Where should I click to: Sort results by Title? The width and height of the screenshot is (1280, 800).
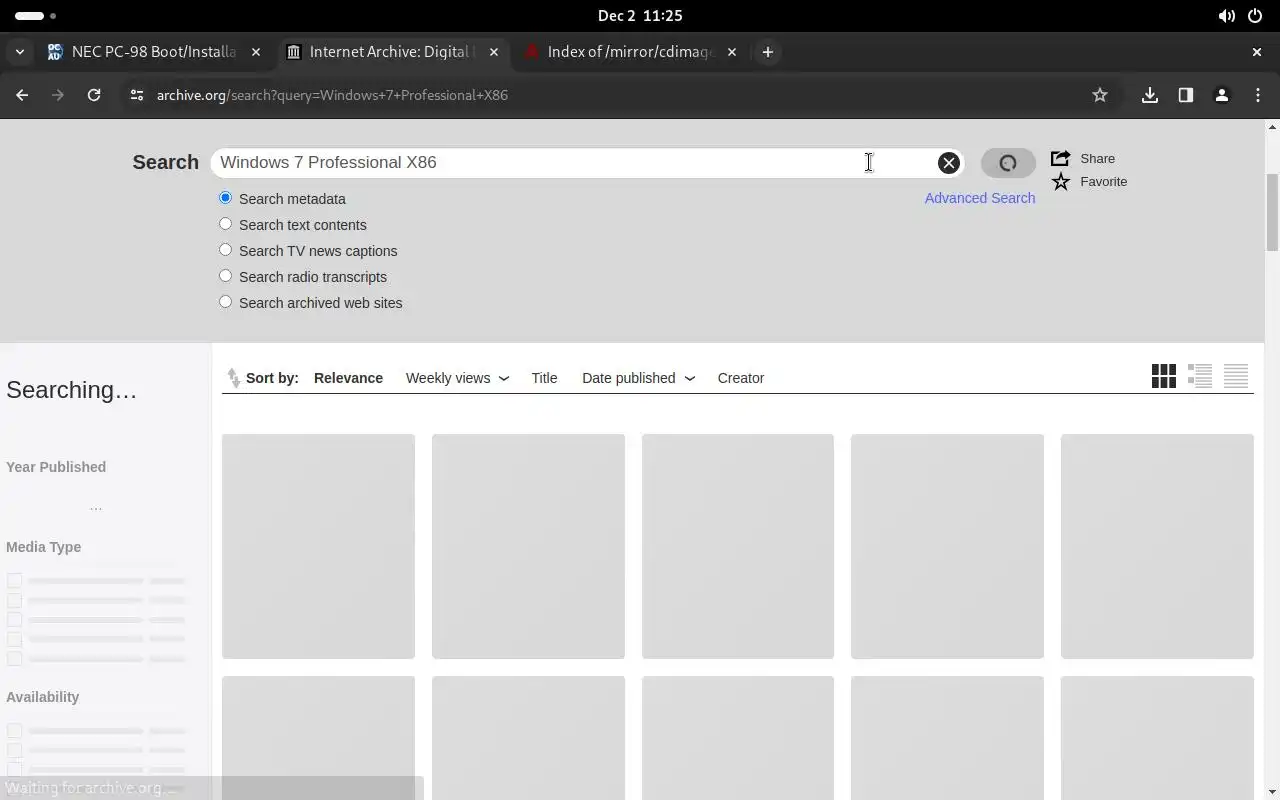point(544,378)
